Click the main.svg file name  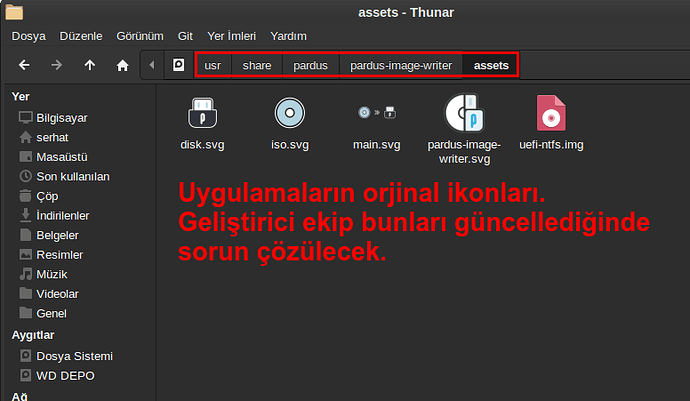pos(377,145)
